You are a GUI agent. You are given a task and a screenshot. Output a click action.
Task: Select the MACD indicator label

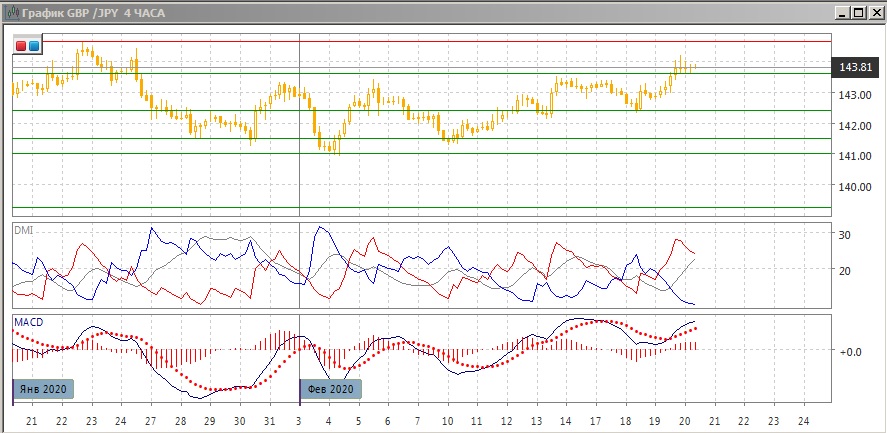(x=28, y=322)
